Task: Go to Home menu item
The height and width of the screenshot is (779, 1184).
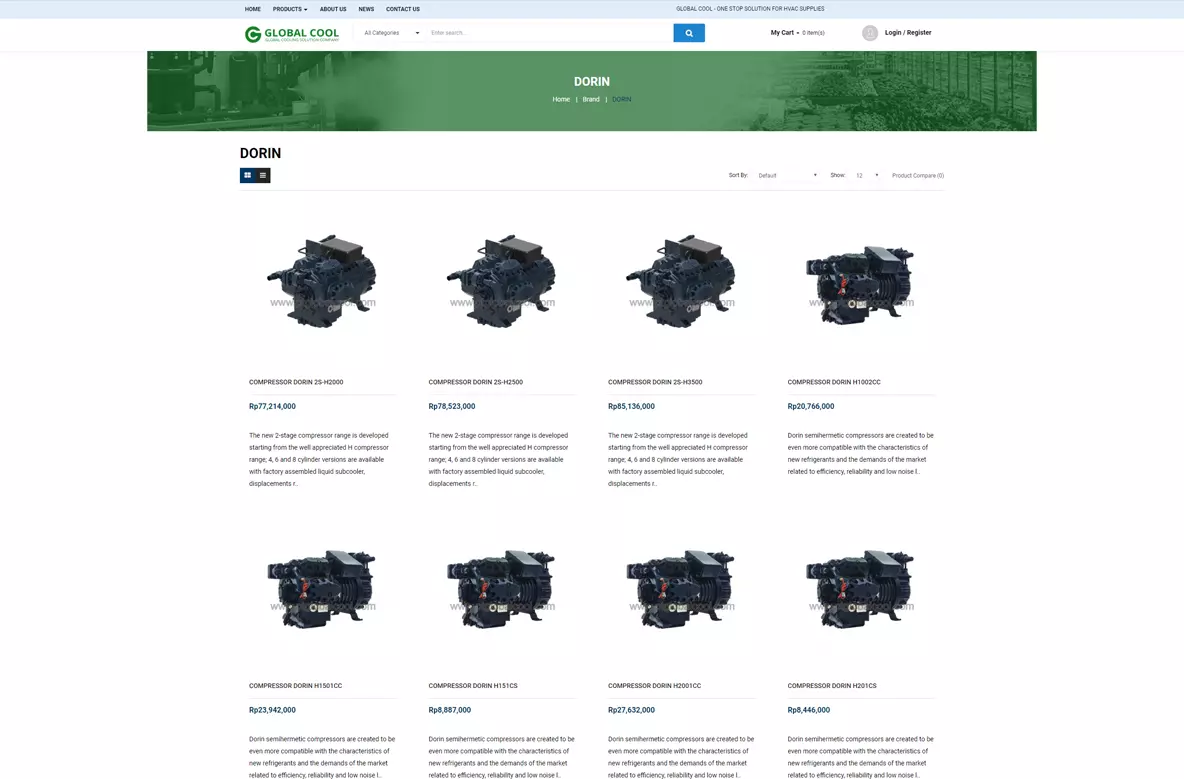Action: (253, 9)
